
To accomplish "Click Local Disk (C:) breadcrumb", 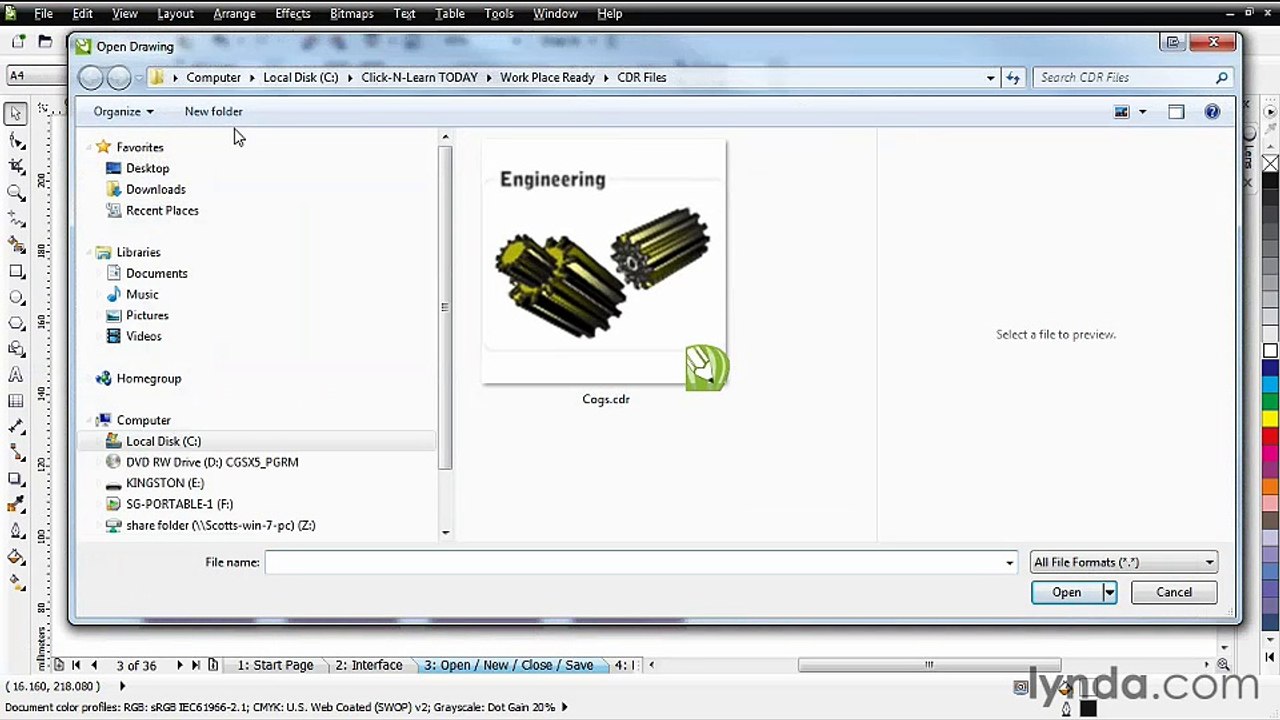I will click(x=300, y=77).
